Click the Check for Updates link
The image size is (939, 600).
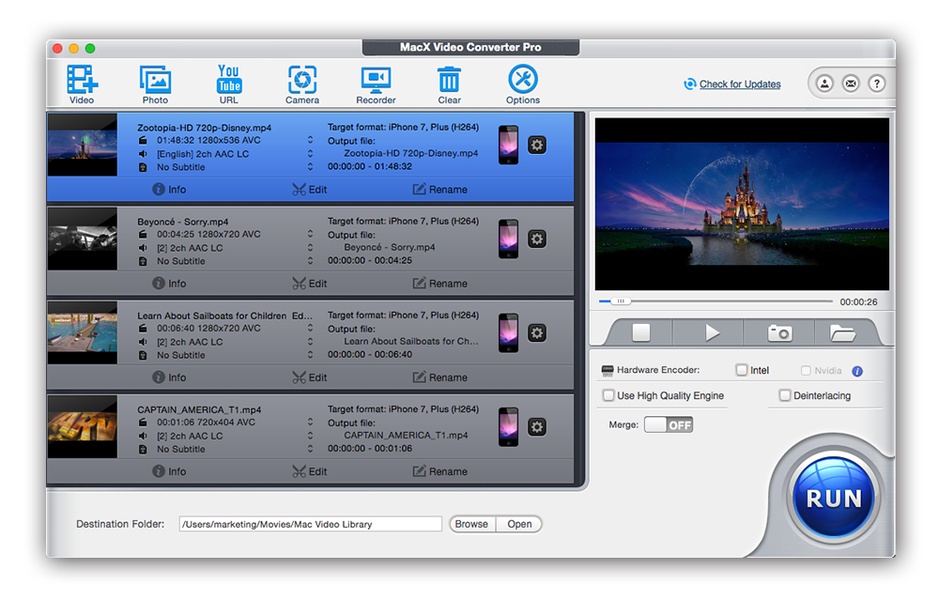(739, 84)
